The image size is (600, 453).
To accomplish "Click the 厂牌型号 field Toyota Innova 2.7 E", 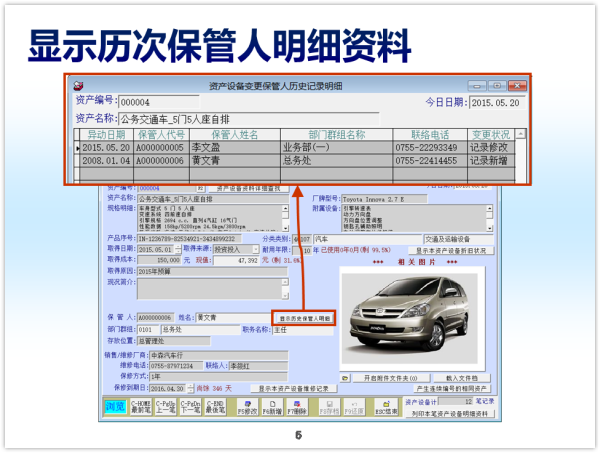I will (384, 199).
